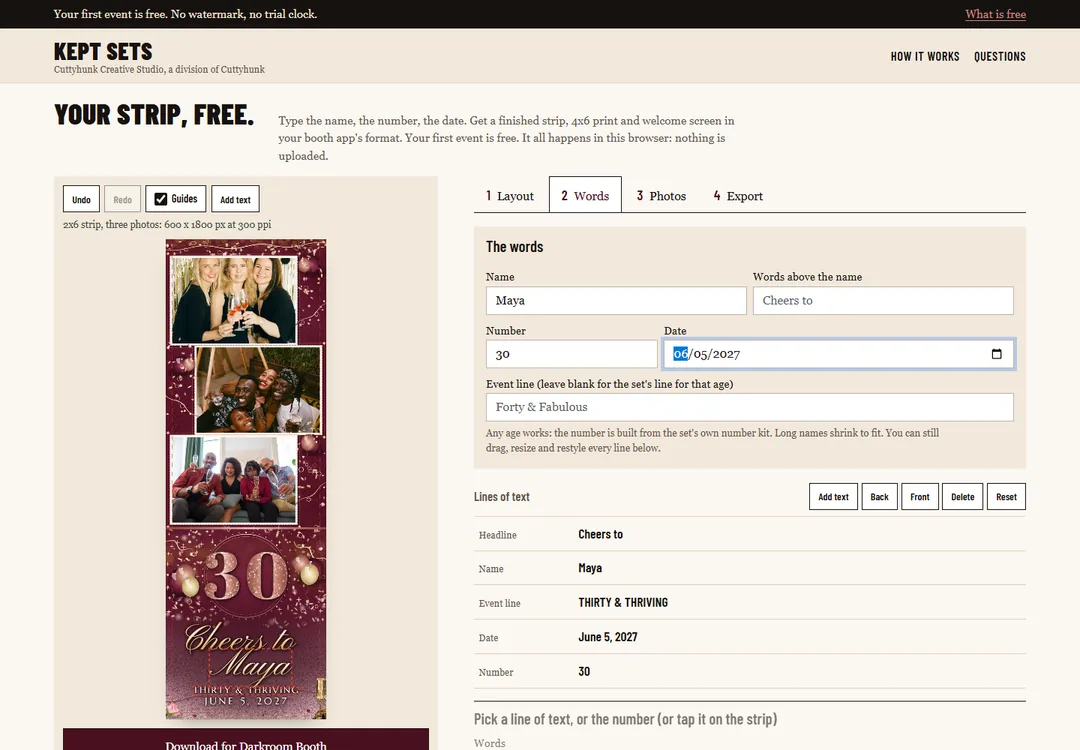Viewport: 1080px width, 750px height.
Task: Open the How It Works page
Action: 924,56
